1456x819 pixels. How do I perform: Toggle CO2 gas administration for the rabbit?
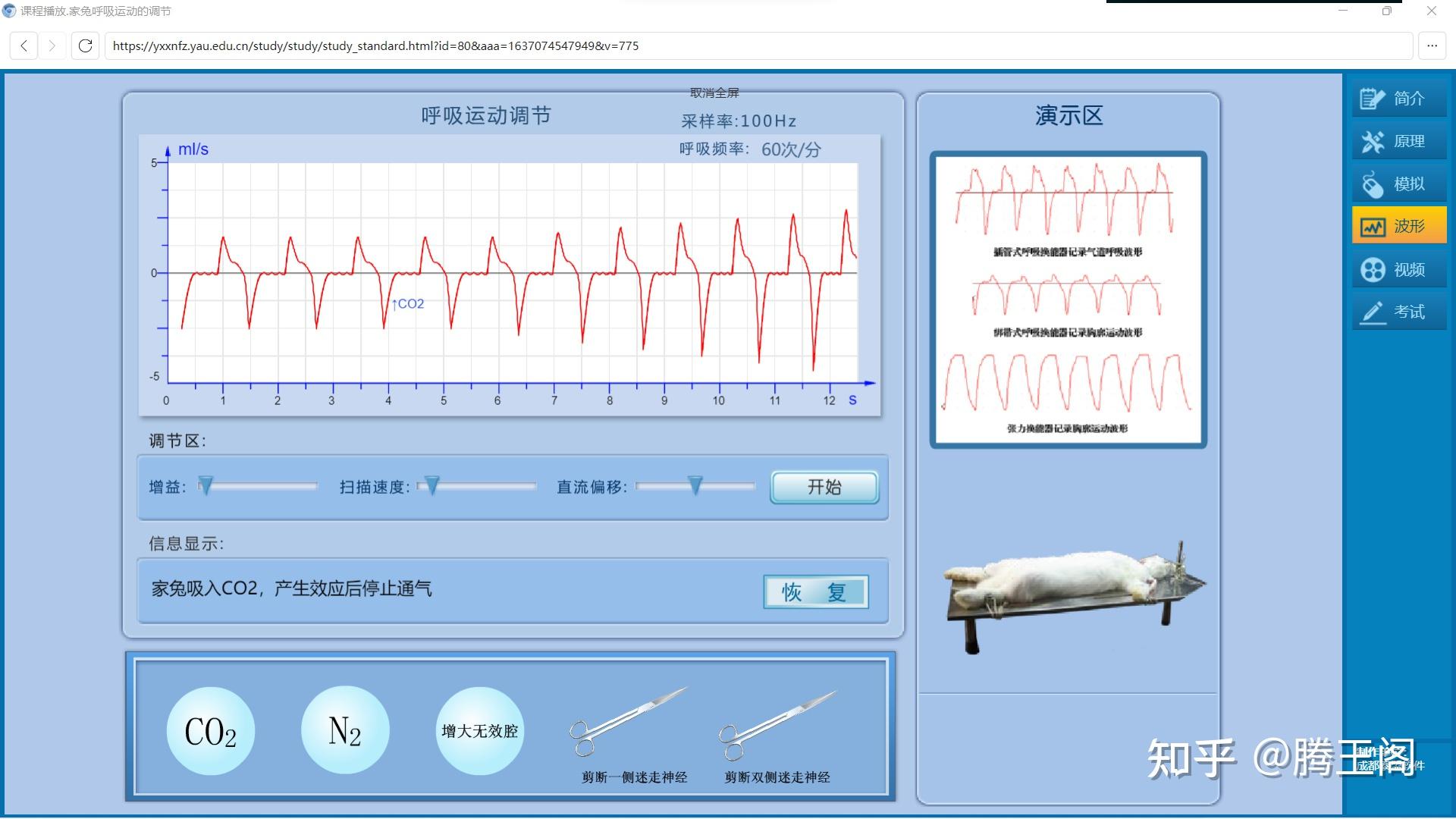[x=210, y=730]
